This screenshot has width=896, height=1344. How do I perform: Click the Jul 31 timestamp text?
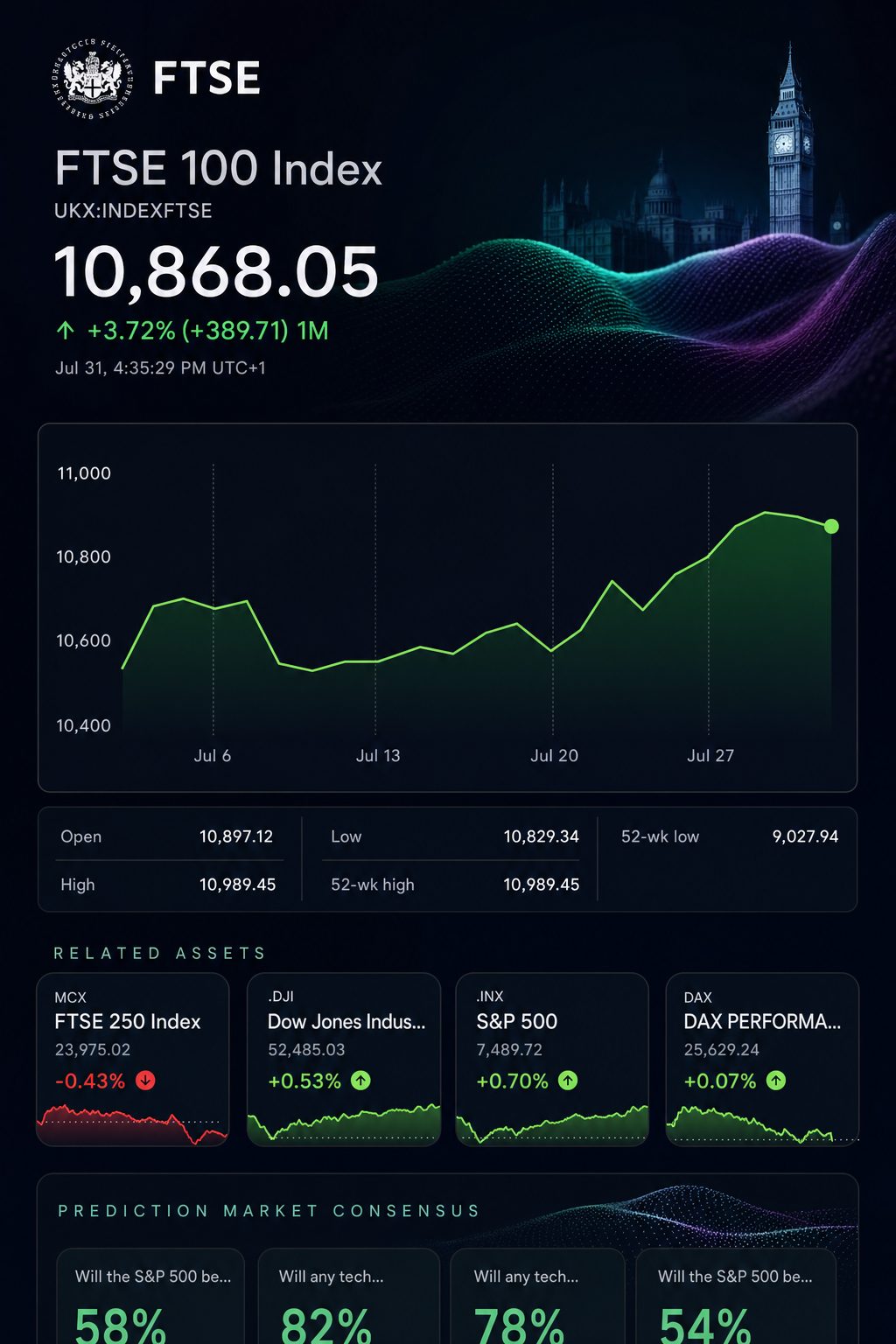(x=160, y=367)
